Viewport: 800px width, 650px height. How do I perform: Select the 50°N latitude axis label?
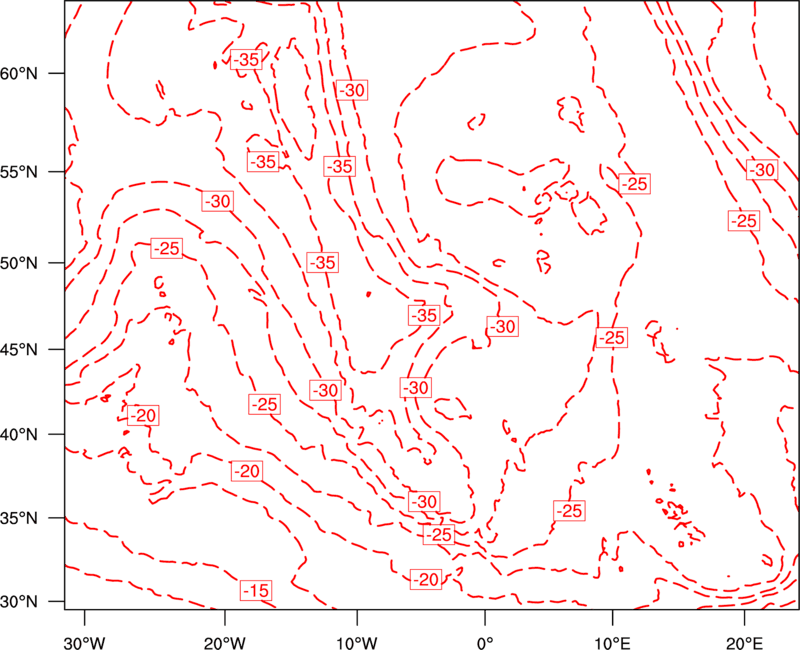click(x=19, y=263)
